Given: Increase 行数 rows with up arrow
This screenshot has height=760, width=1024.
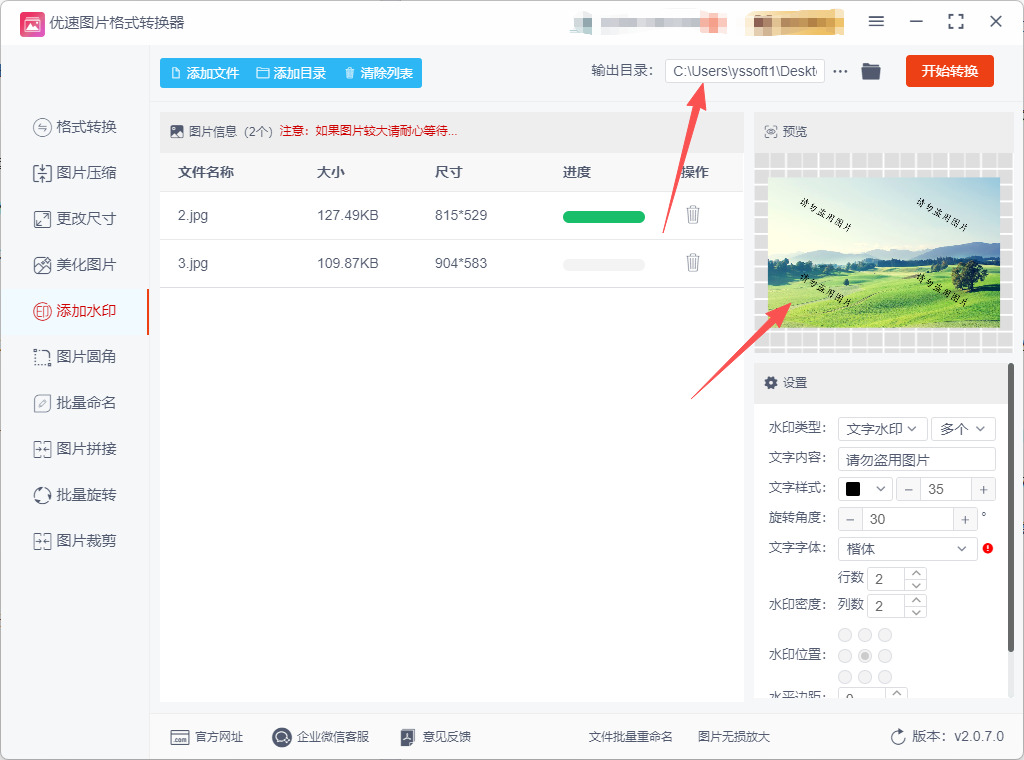Looking at the screenshot, I should (x=916, y=573).
